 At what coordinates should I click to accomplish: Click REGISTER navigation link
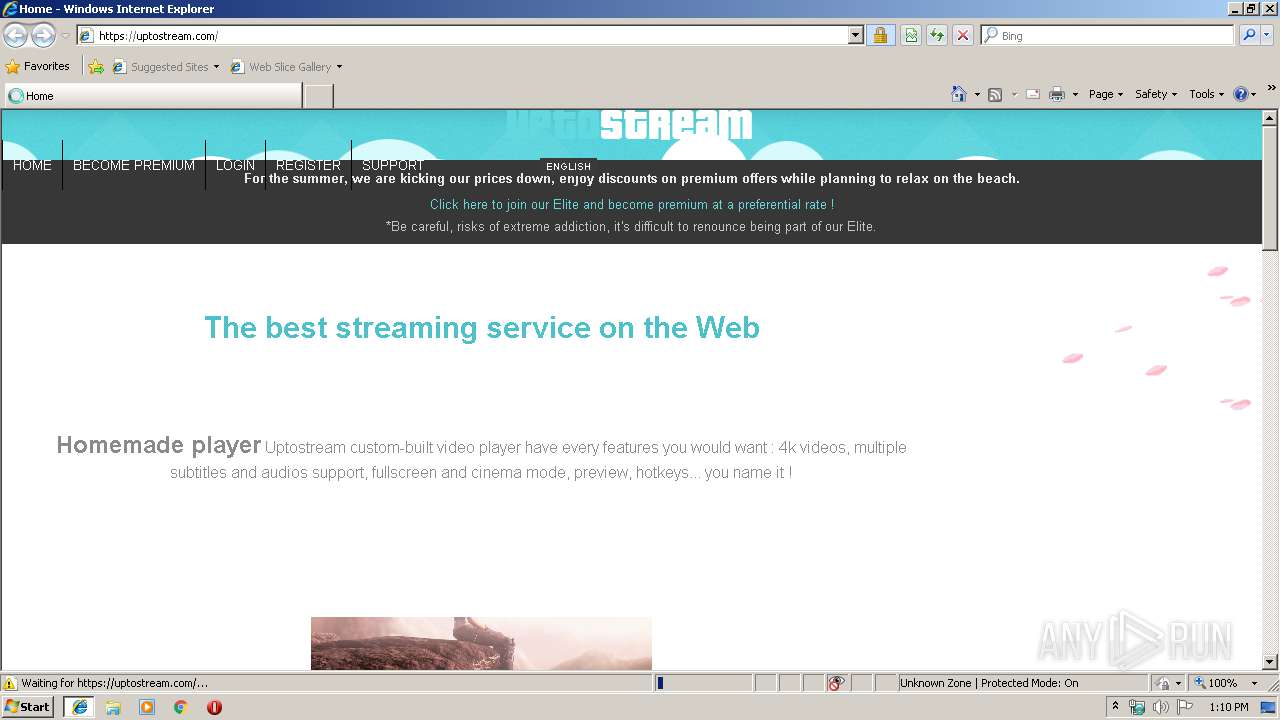tap(308, 165)
